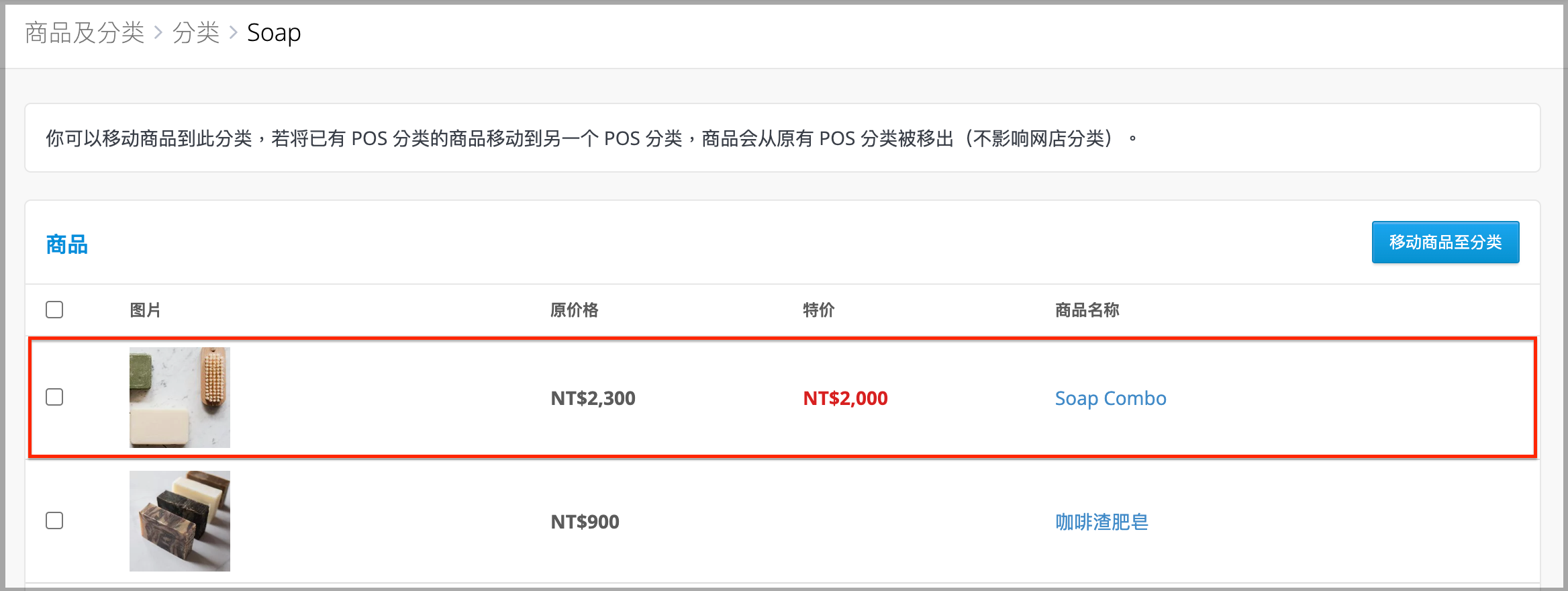Click the 商品 section heading
Viewport: 1568px width, 591px height.
[x=66, y=244]
